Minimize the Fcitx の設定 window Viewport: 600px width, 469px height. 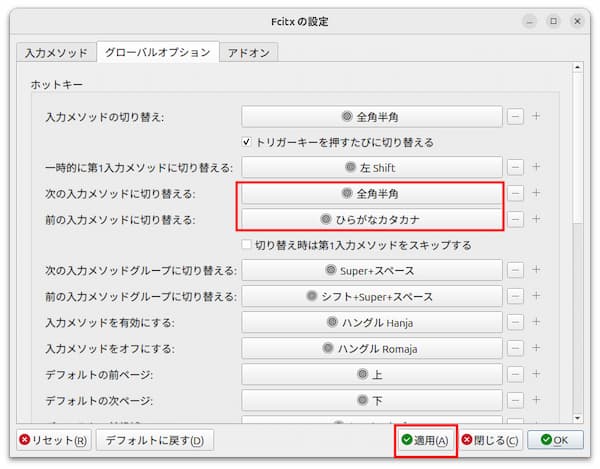(530, 21)
